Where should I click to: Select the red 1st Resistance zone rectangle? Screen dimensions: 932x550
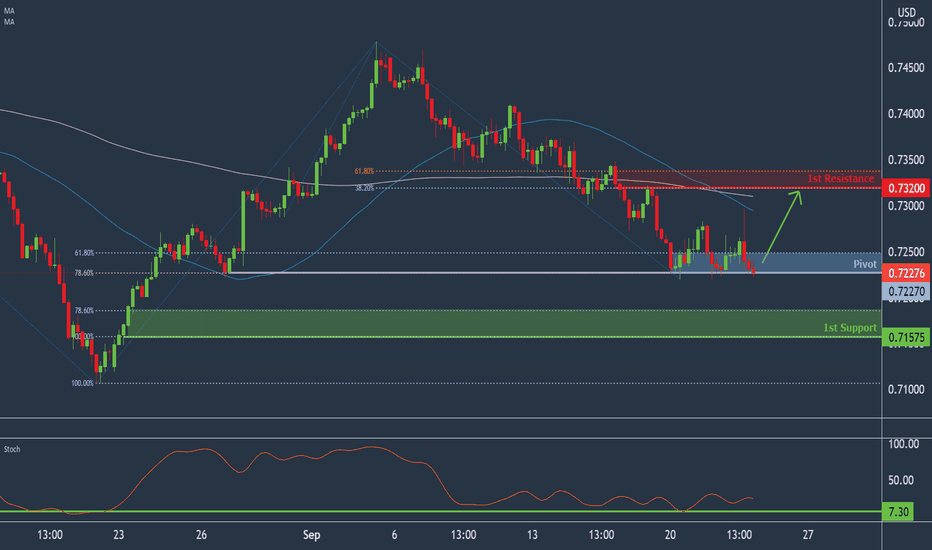(x=748, y=180)
